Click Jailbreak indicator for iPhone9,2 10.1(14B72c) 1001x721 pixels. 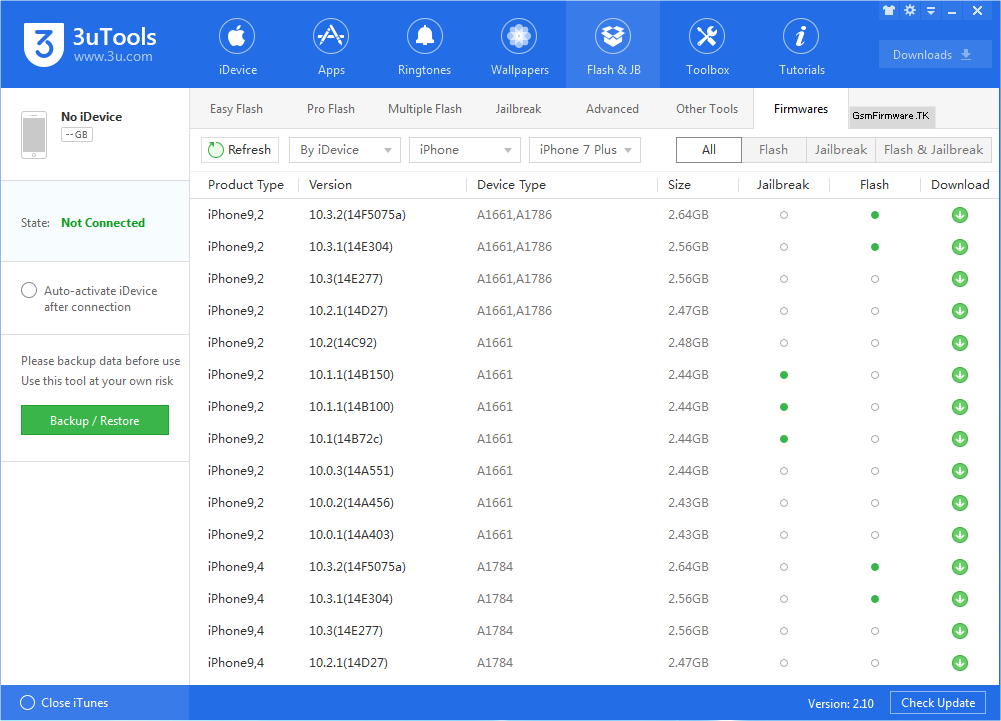point(784,439)
